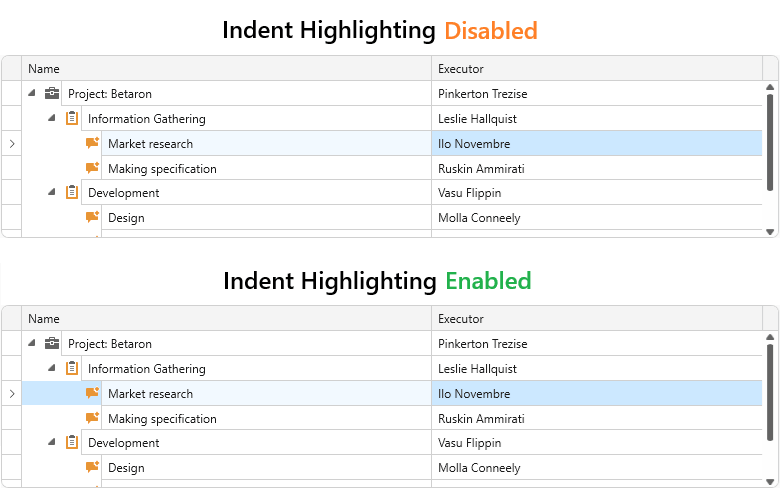Viewport: 780px width, 488px height.
Task: Click Name column header in top grid
Action: pos(226,69)
